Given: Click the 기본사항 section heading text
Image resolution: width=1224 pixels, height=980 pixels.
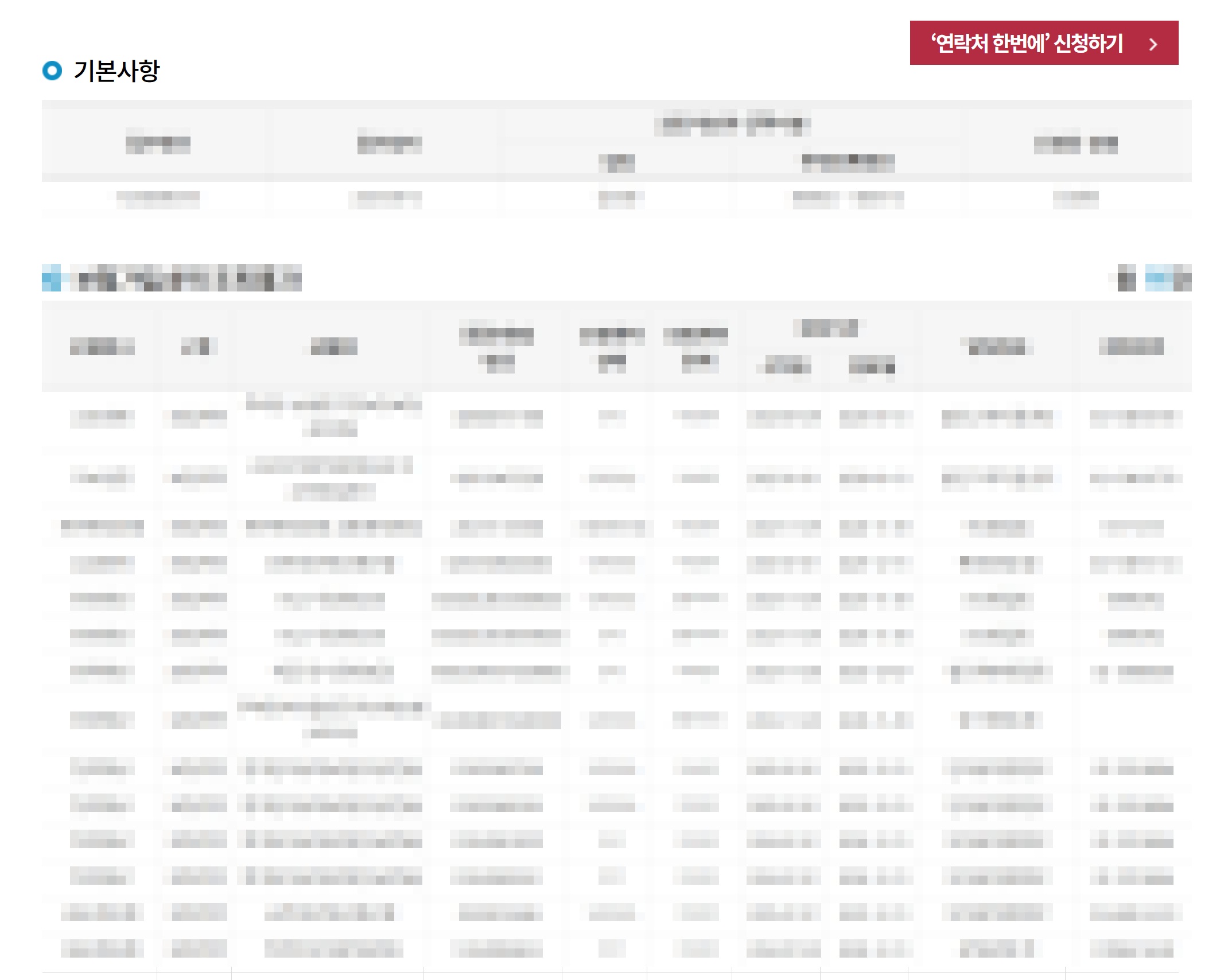Looking at the screenshot, I should (x=116, y=71).
